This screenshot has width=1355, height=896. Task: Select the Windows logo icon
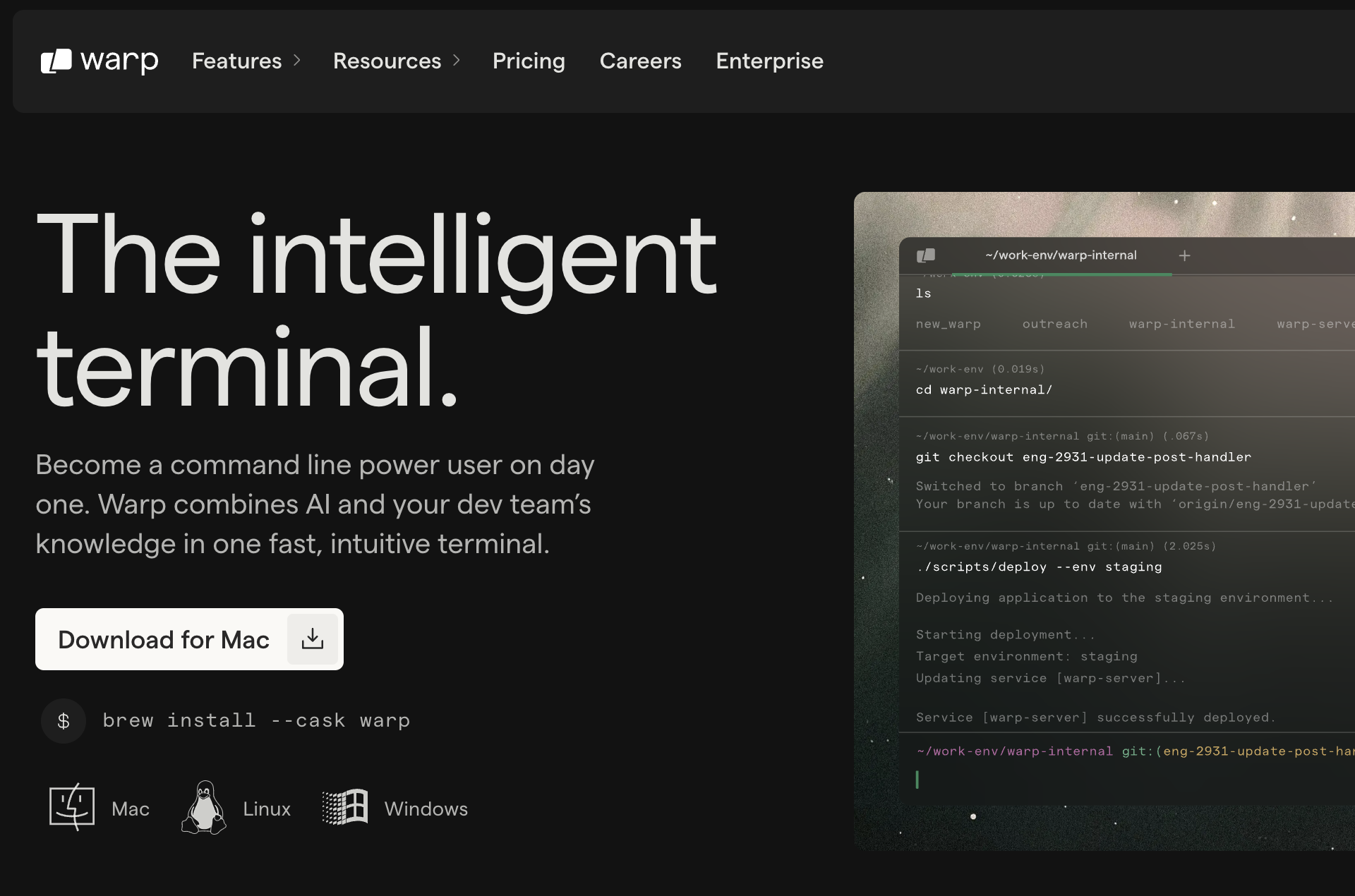click(x=345, y=806)
